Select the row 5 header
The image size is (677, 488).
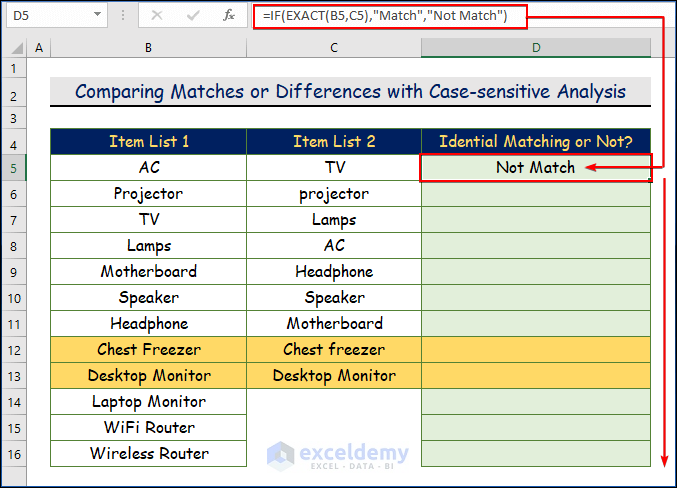pyautogui.click(x=15, y=167)
